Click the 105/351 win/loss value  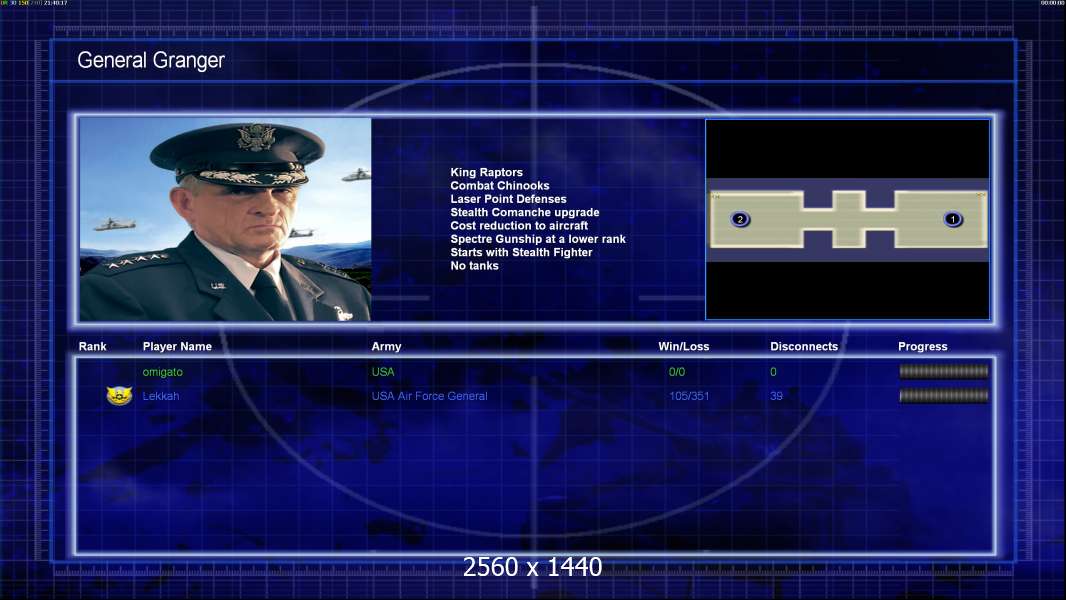pyautogui.click(x=689, y=395)
